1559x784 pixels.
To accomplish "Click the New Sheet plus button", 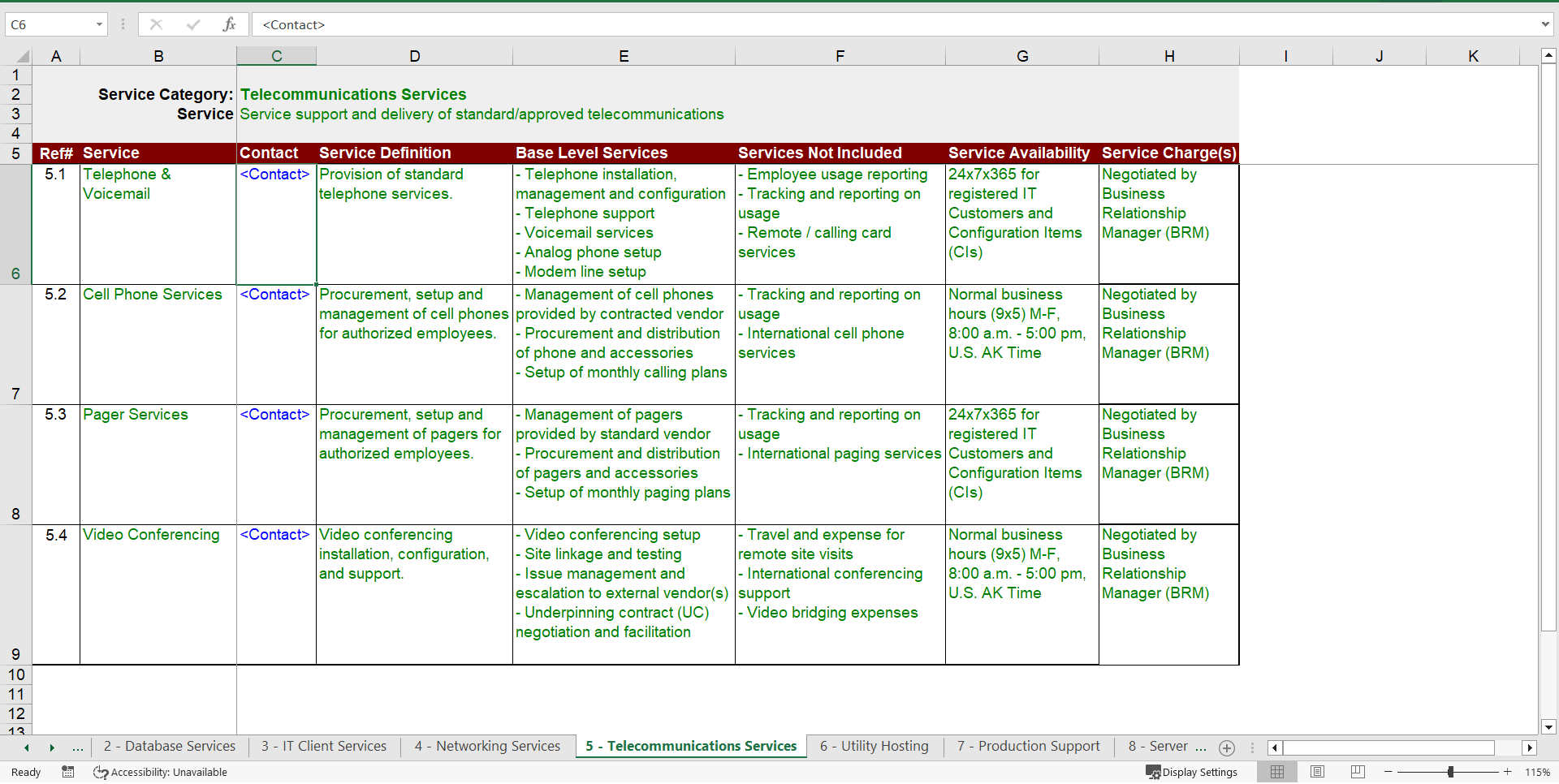I will pos(1227,748).
